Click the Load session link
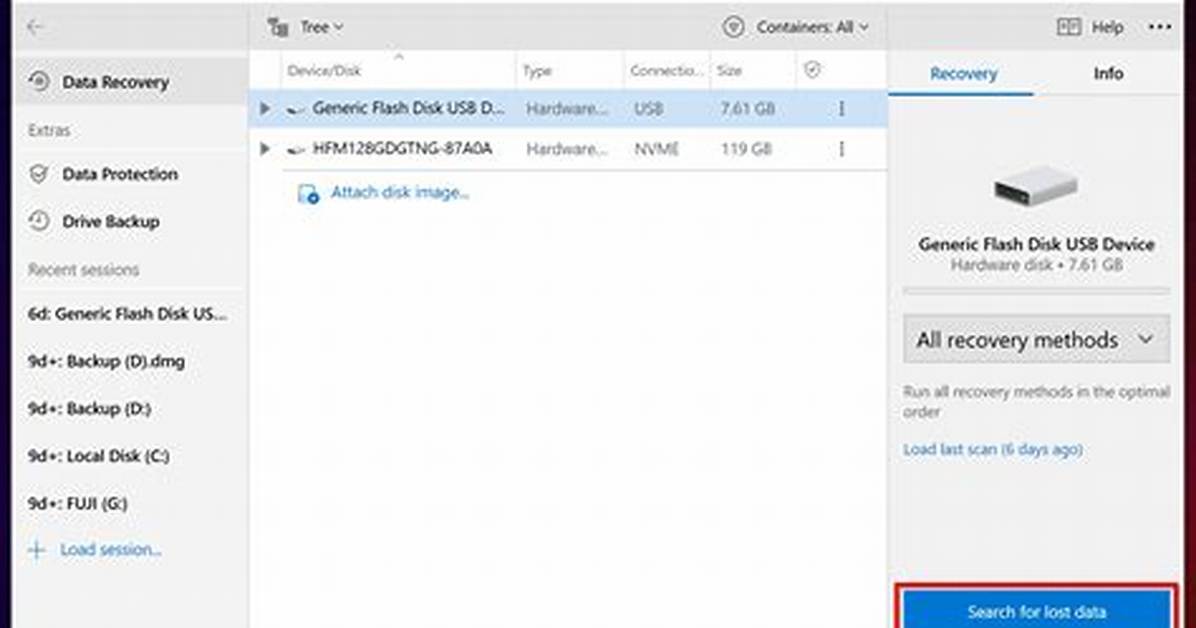Image resolution: width=1196 pixels, height=628 pixels. 111,549
